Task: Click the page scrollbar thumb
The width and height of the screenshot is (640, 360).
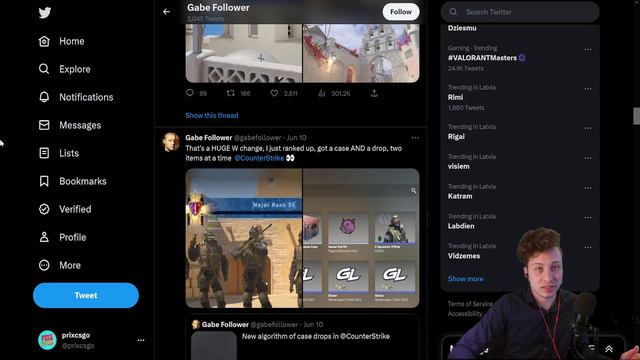Action: coord(636,116)
